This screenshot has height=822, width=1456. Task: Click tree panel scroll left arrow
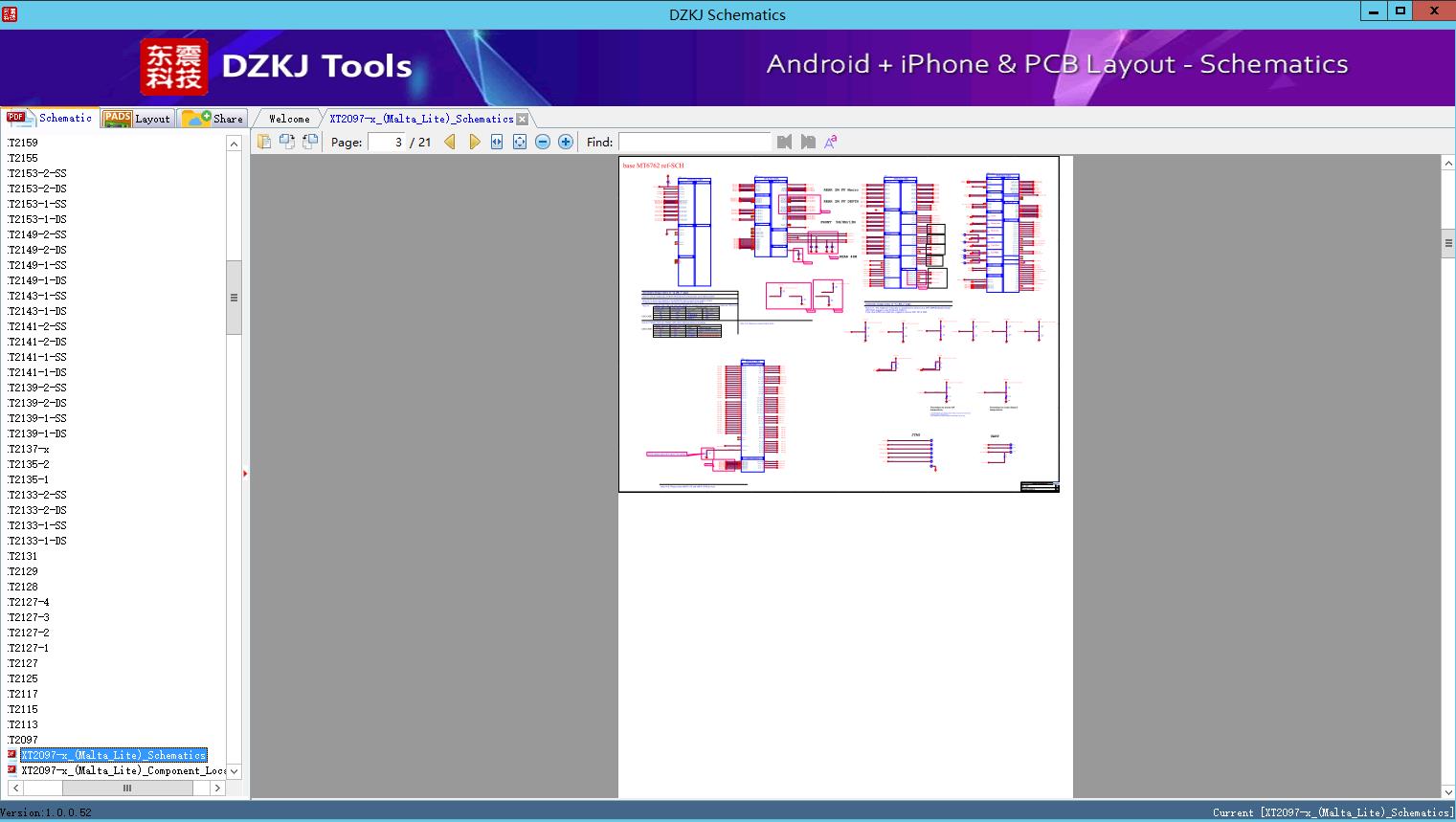click(x=15, y=788)
